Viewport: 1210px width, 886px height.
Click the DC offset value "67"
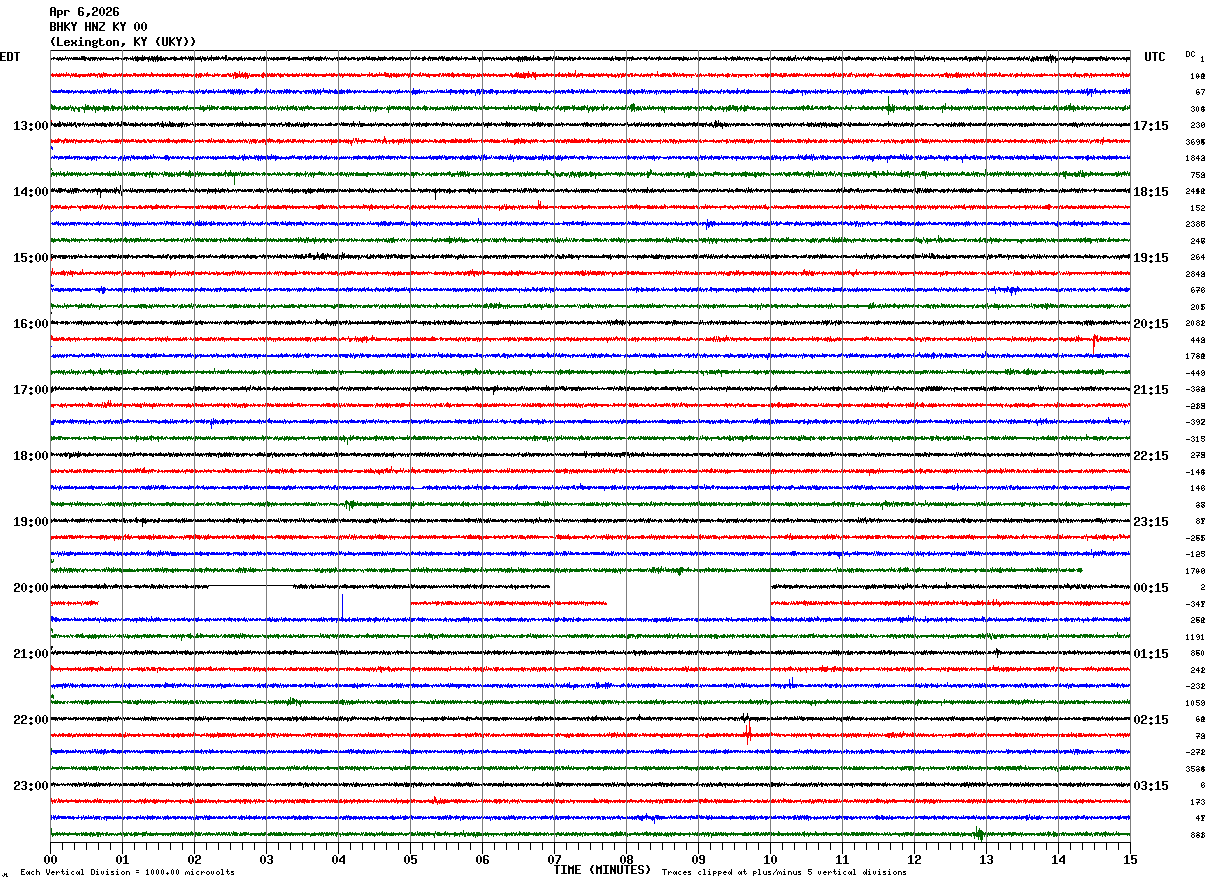click(1200, 92)
